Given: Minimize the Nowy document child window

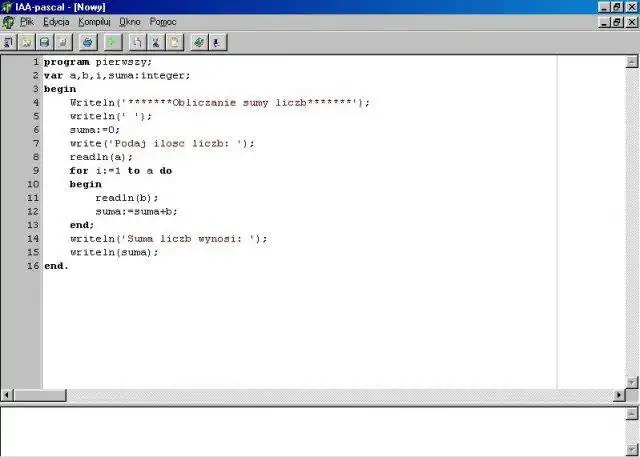Looking at the screenshot, I should (x=605, y=22).
